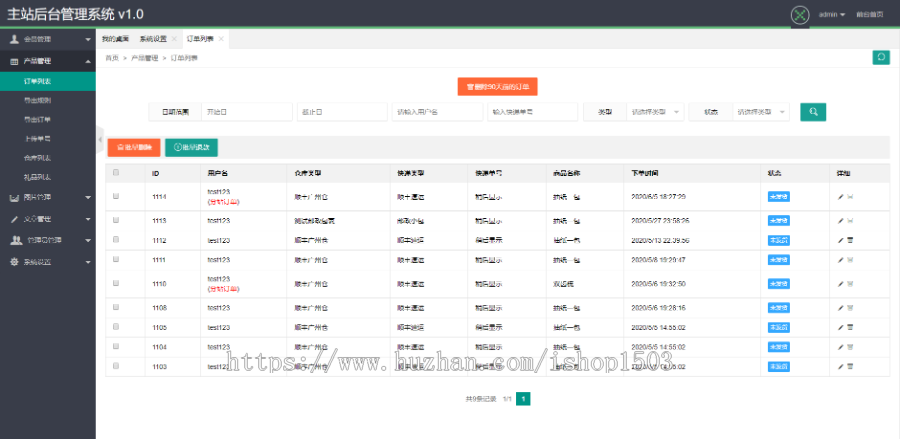Image resolution: width=900 pixels, height=439 pixels.
Task: Expand the 文章管理 sidebar menu
Action: 48,219
